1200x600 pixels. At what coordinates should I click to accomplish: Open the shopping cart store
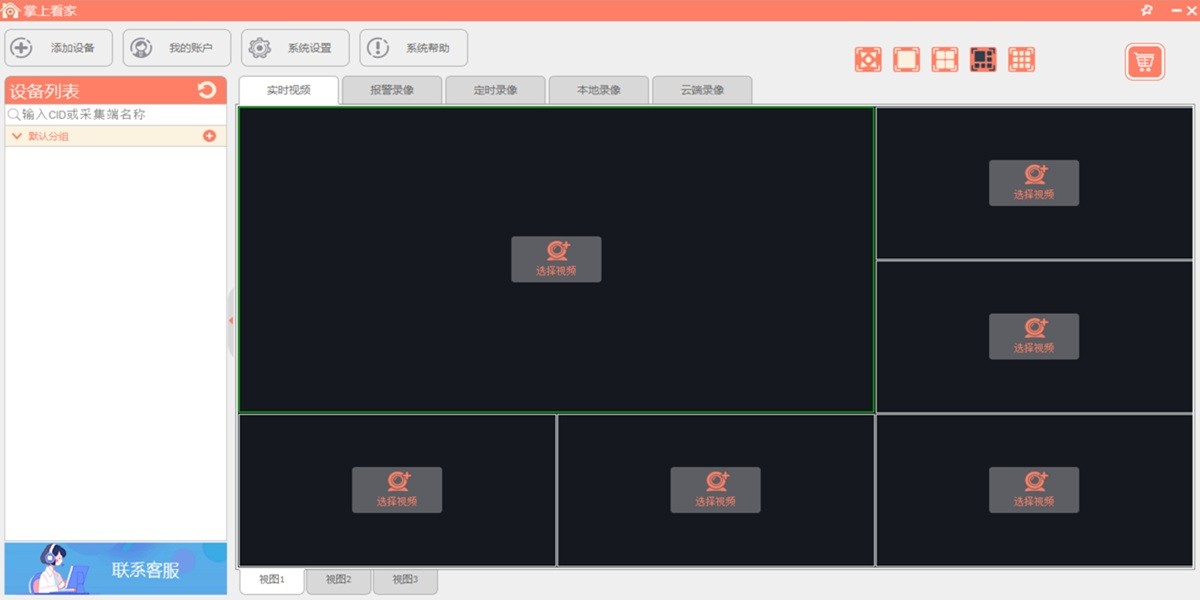pyautogui.click(x=1145, y=62)
